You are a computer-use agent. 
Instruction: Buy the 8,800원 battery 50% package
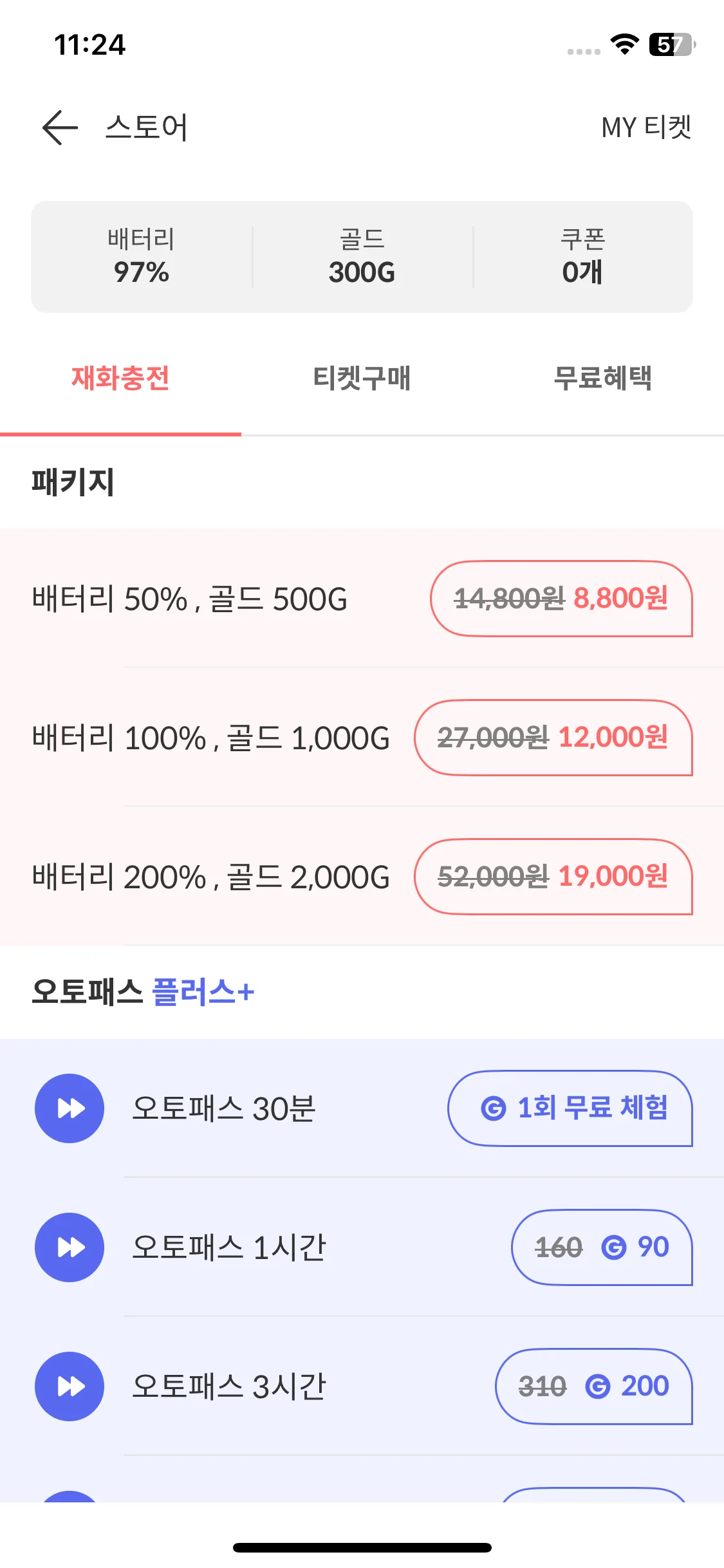pos(561,599)
